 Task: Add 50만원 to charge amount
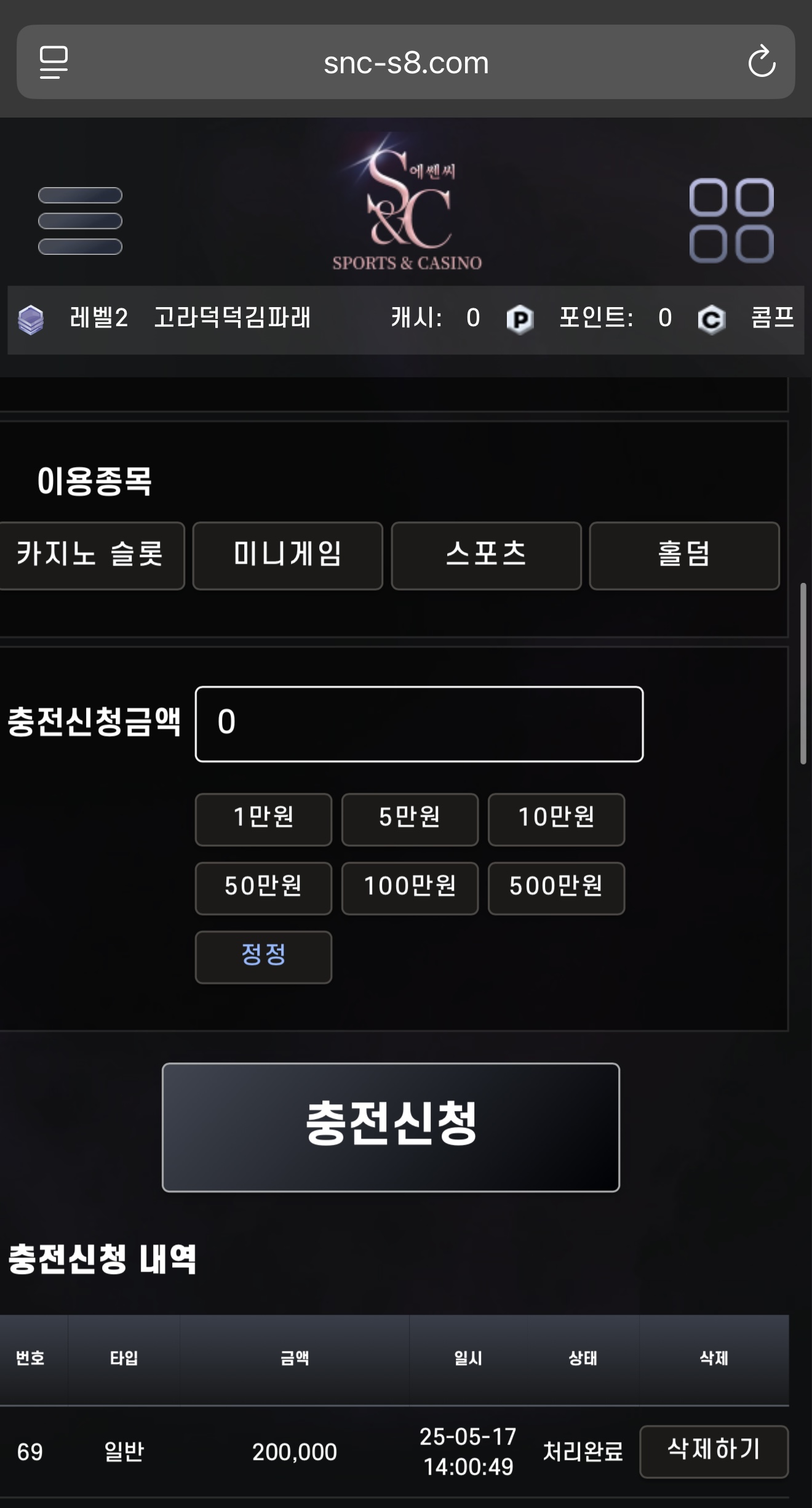[x=263, y=888]
